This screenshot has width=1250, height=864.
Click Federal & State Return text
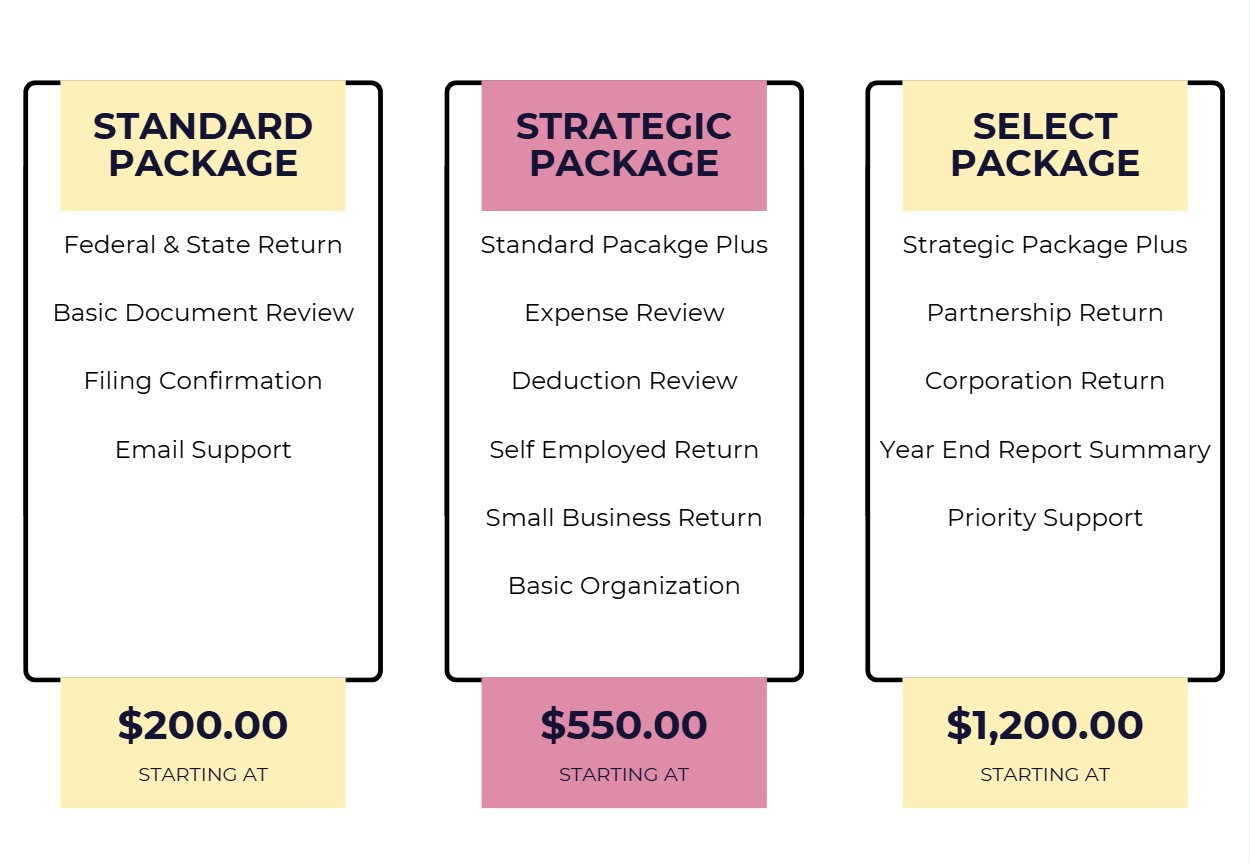pos(203,245)
